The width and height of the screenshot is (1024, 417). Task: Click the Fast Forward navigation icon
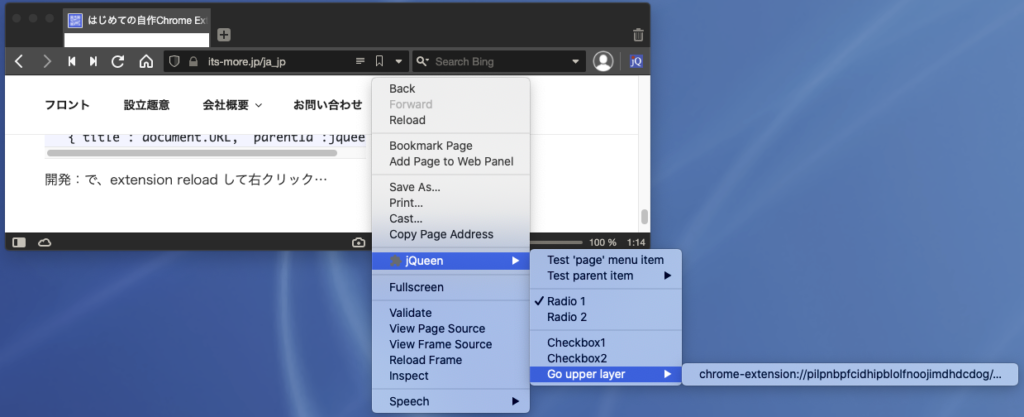coord(94,62)
